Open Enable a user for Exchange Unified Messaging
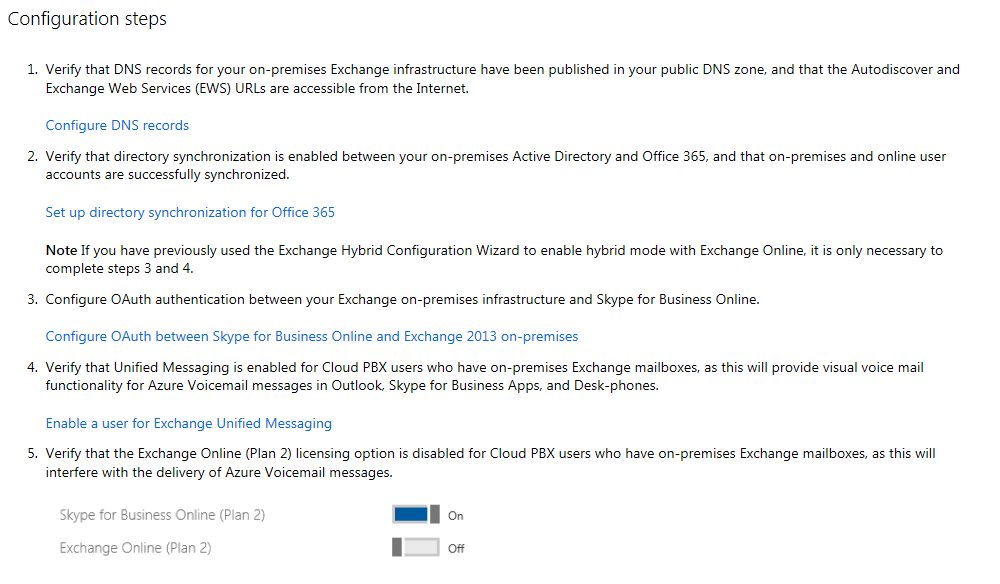The width and height of the screenshot is (1000, 584). click(x=188, y=423)
